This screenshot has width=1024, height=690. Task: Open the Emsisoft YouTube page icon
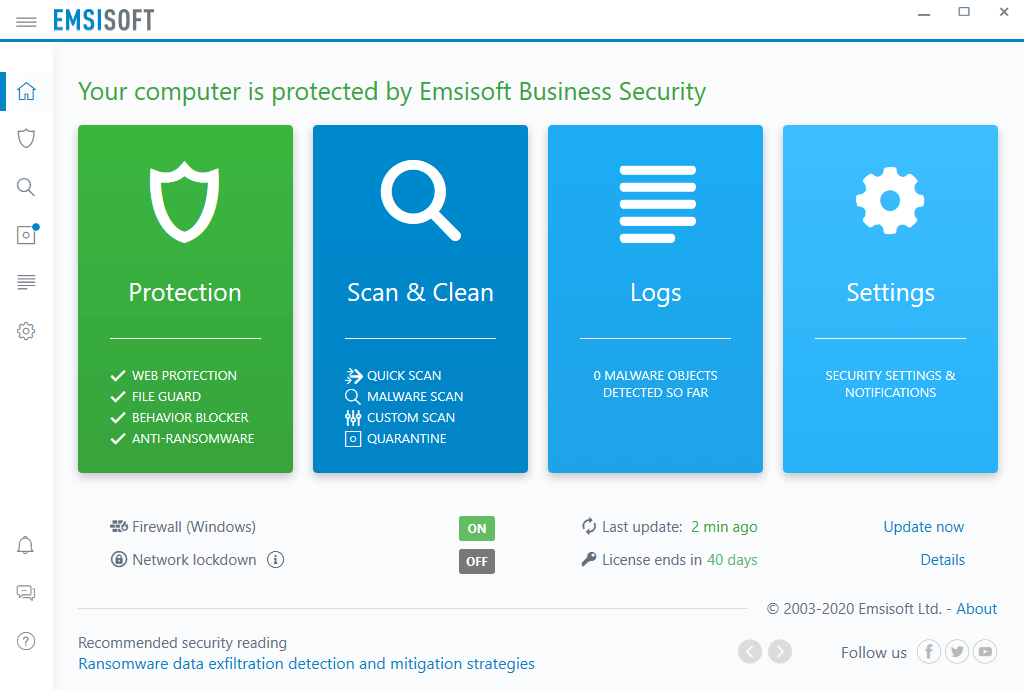pyautogui.click(x=986, y=652)
